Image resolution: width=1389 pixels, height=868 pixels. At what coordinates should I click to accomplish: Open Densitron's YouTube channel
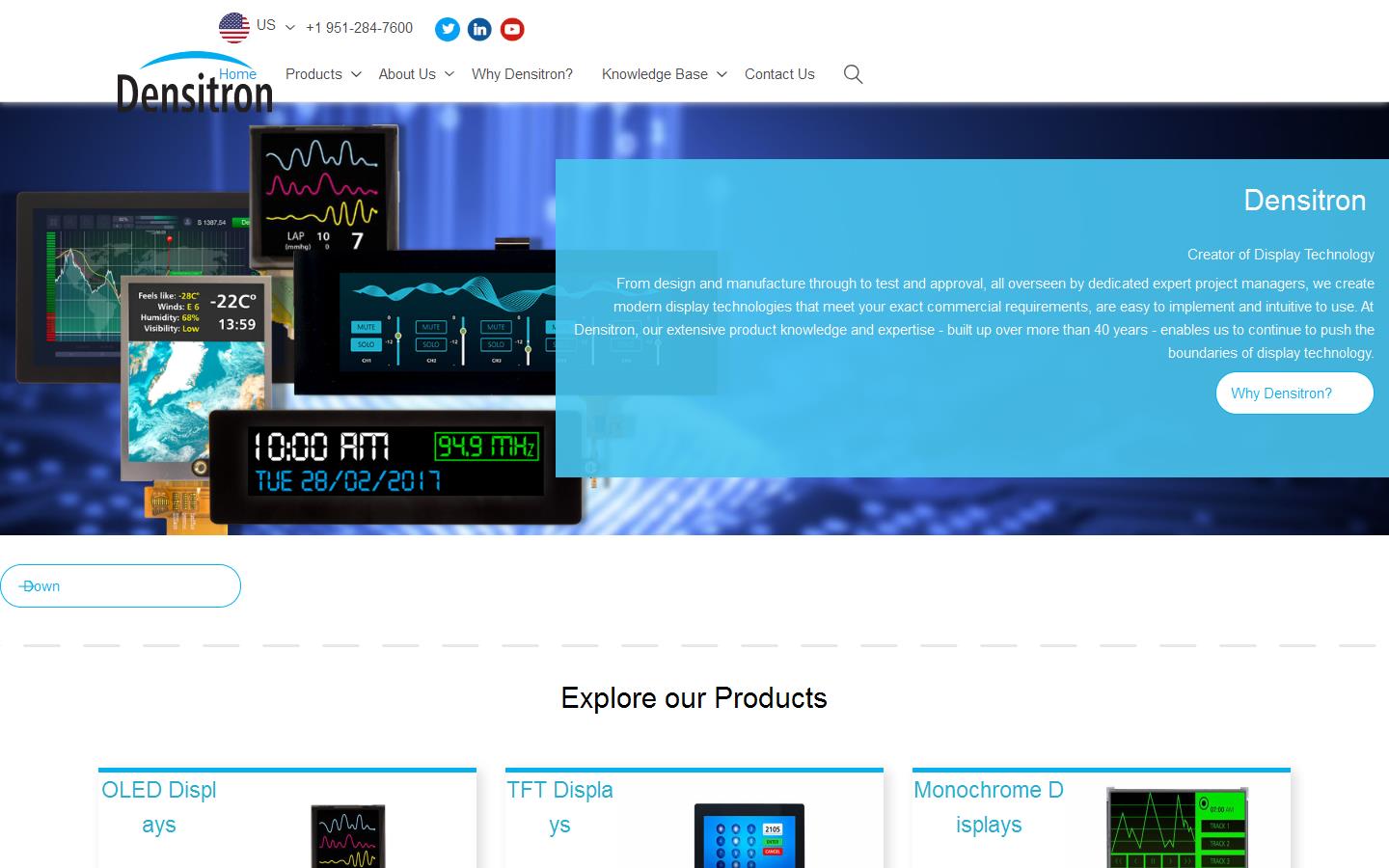512,29
